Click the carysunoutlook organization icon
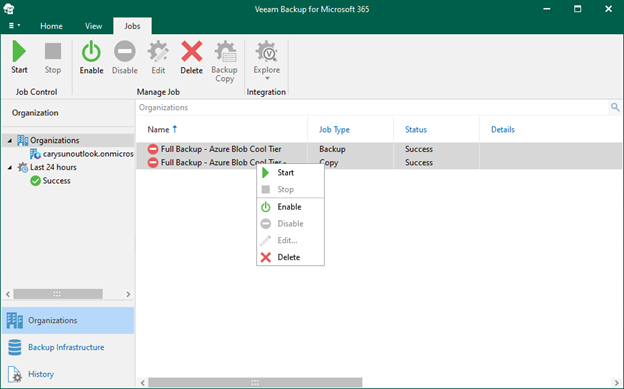 (x=35, y=154)
